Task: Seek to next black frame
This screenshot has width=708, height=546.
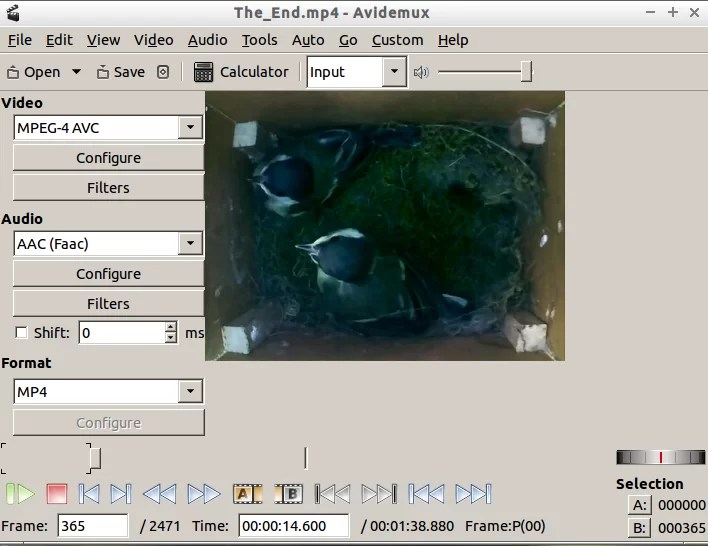Action: [379, 494]
